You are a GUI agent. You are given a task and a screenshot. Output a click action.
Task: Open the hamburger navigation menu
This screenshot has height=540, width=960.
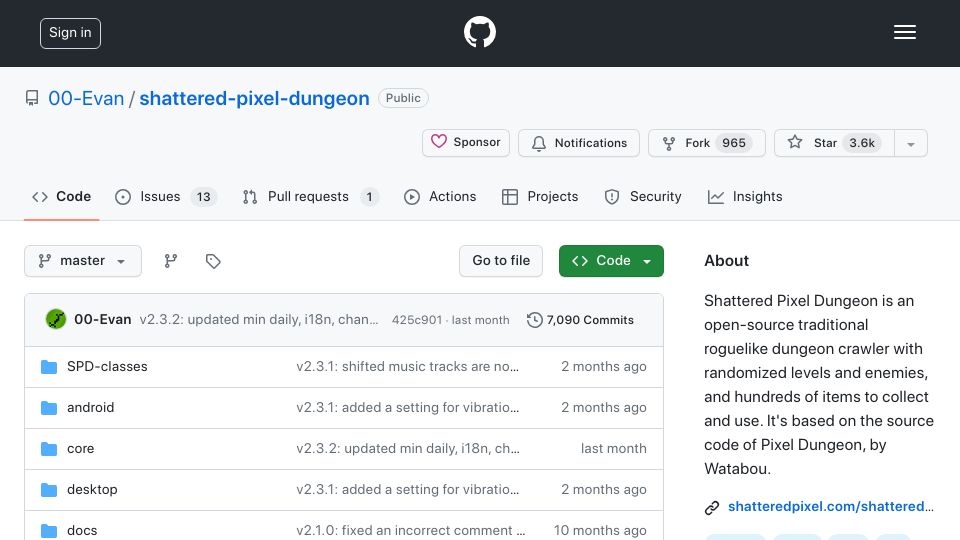click(904, 32)
